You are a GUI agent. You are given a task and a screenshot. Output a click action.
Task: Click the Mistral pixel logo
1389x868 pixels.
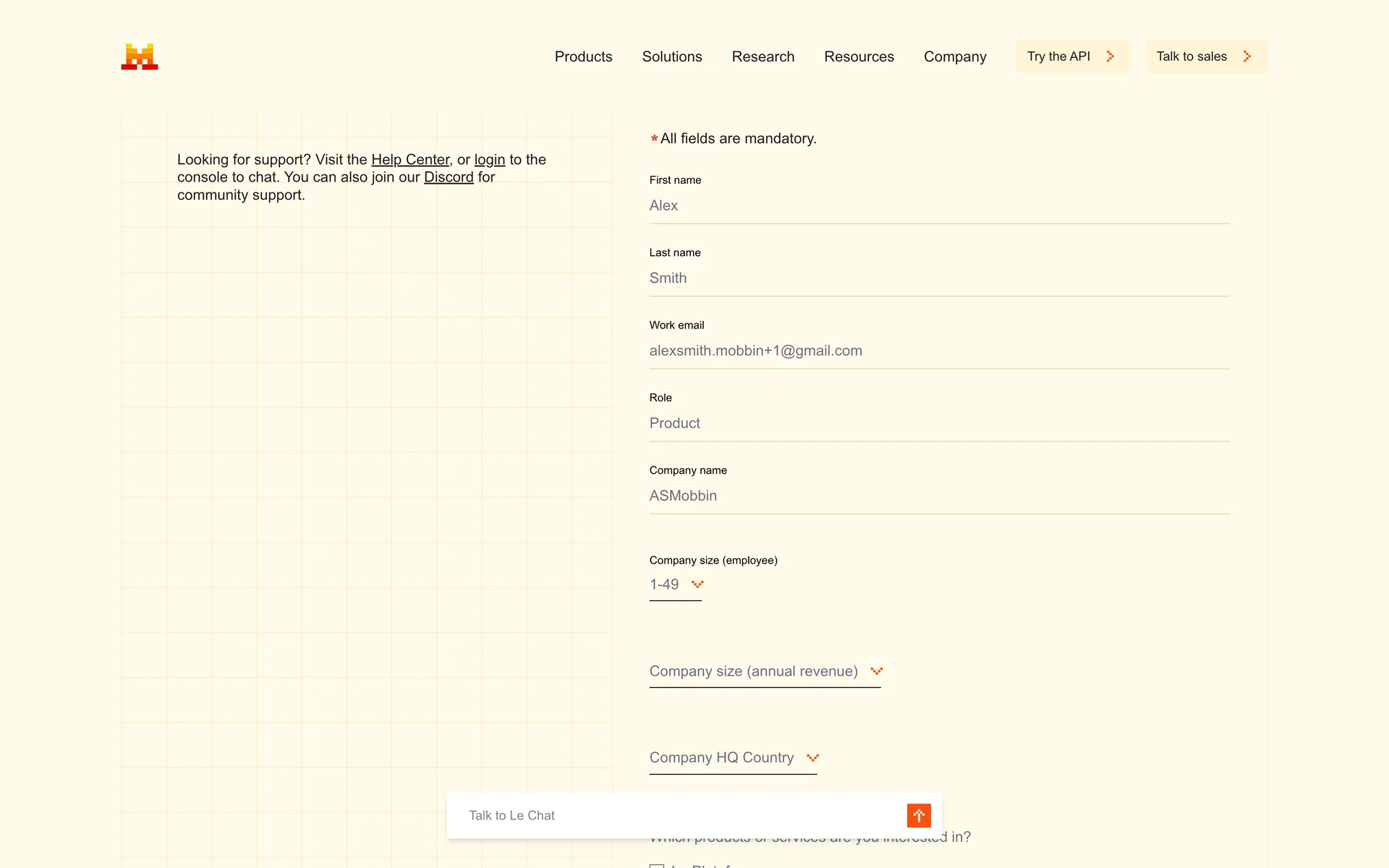[x=140, y=56]
